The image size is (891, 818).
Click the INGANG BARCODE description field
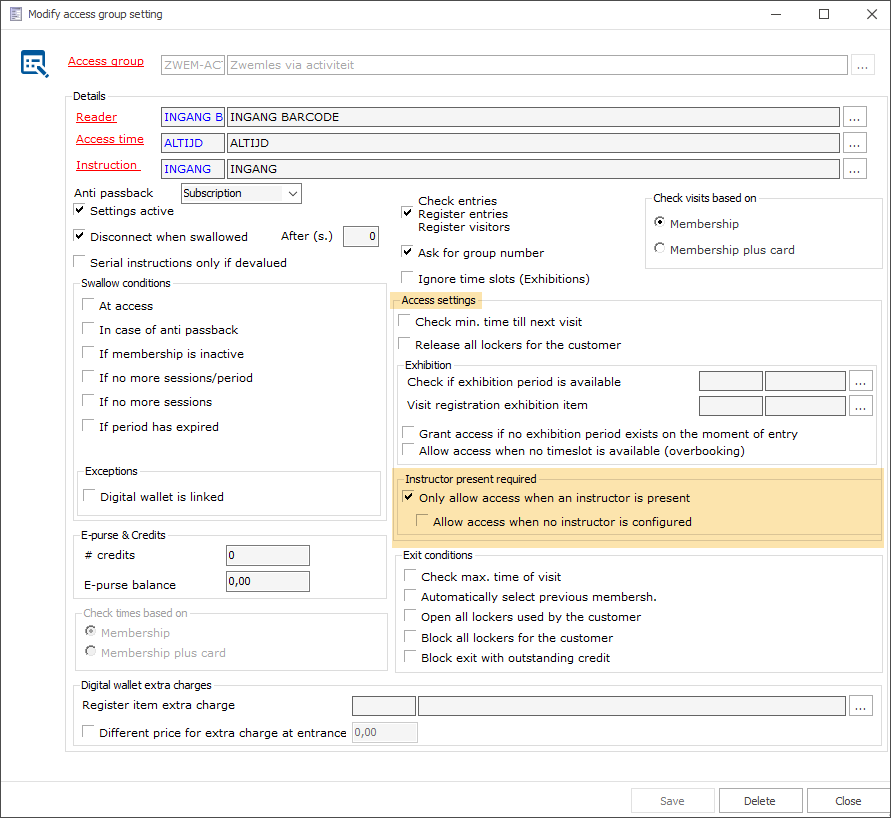(x=533, y=117)
